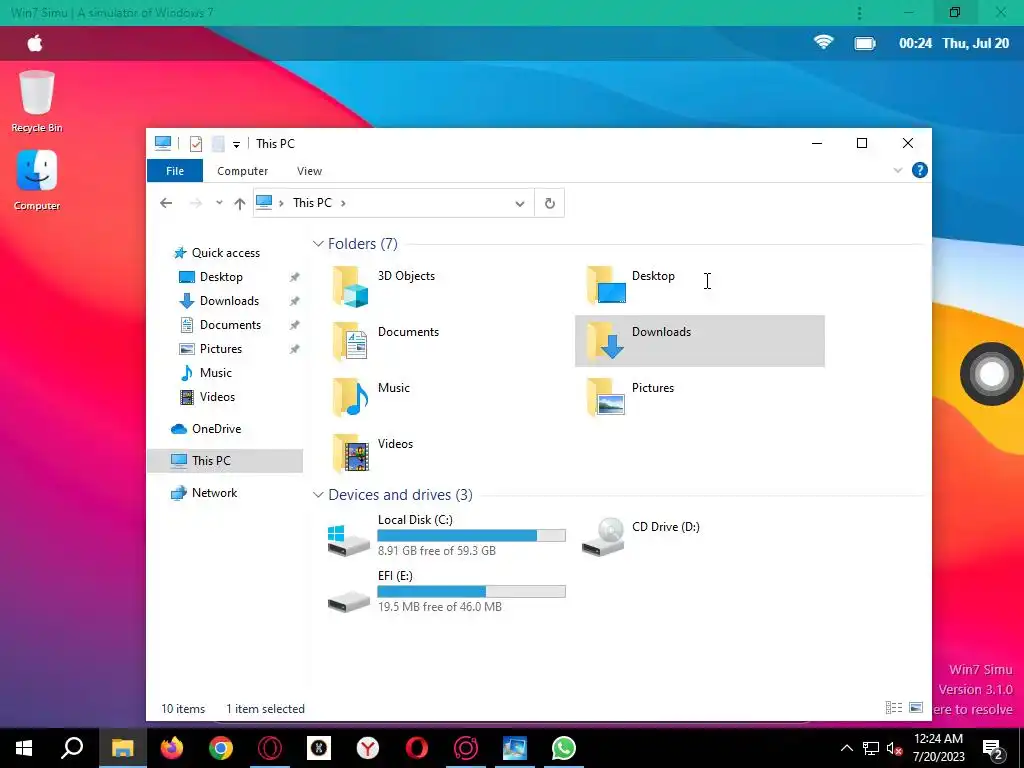Collapse the Folders (7) group

click(318, 244)
